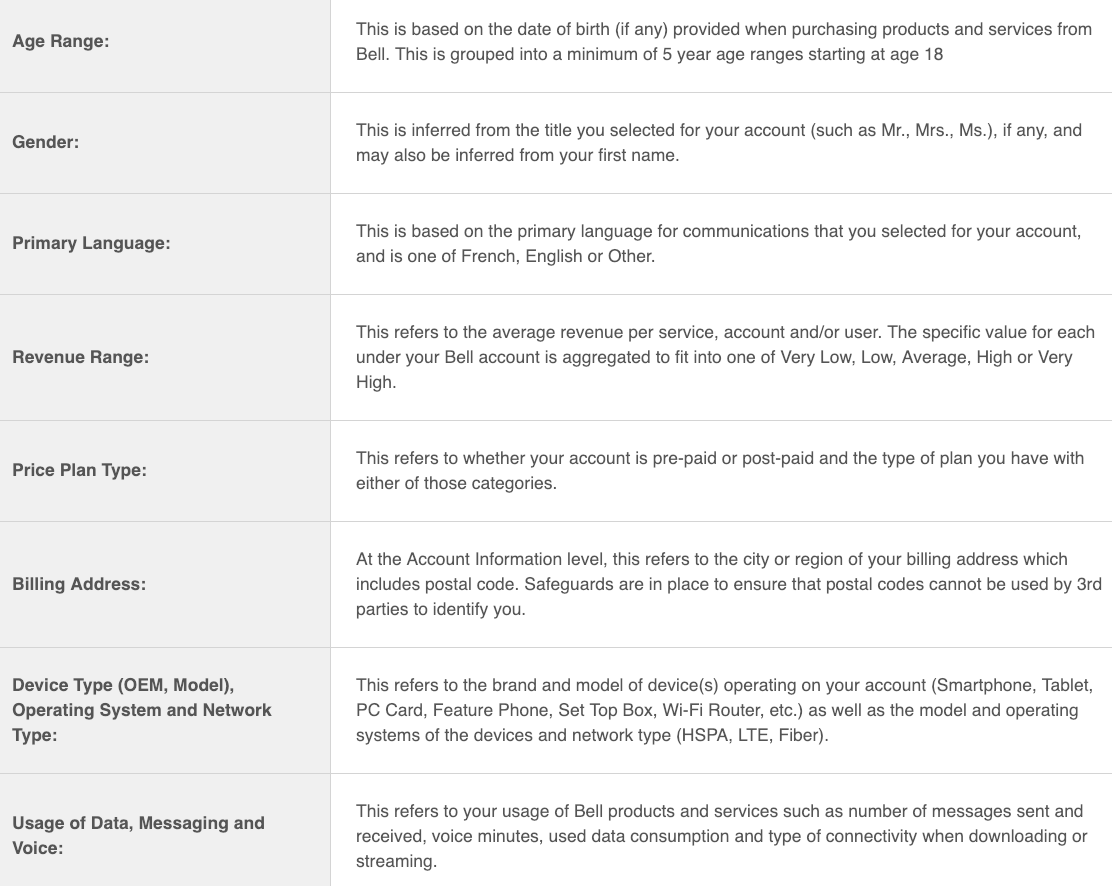The height and width of the screenshot is (886, 1112).
Task: Click the 'Age Range:' row label
Action: (60, 42)
